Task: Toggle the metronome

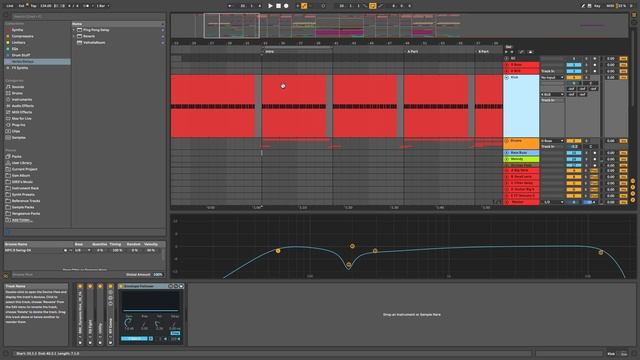Action: pyautogui.click(x=87, y=6)
